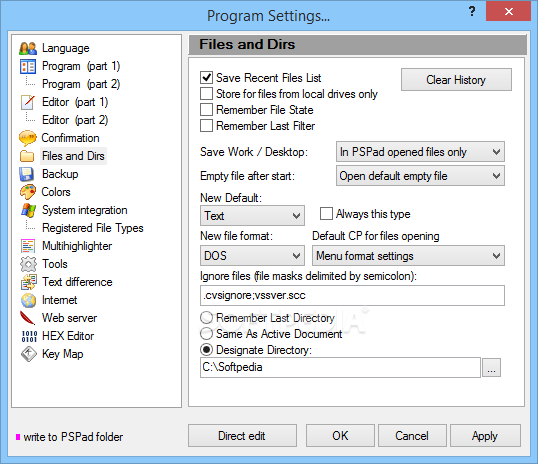This screenshot has height=464, width=538.
Task: Click the Confirmation speech bubble icon
Action: pos(28,138)
